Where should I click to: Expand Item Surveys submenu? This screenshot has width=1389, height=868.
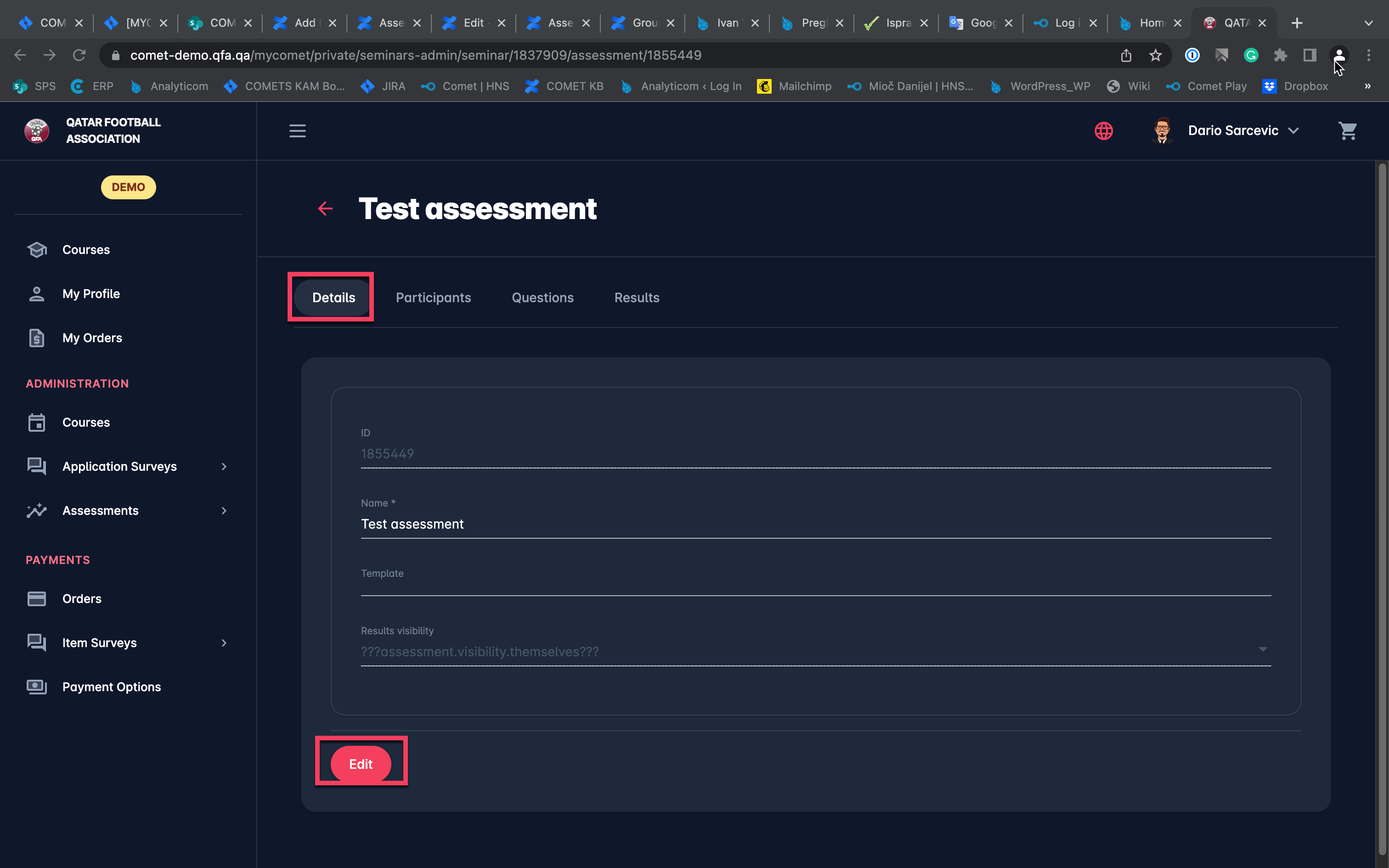pos(224,643)
